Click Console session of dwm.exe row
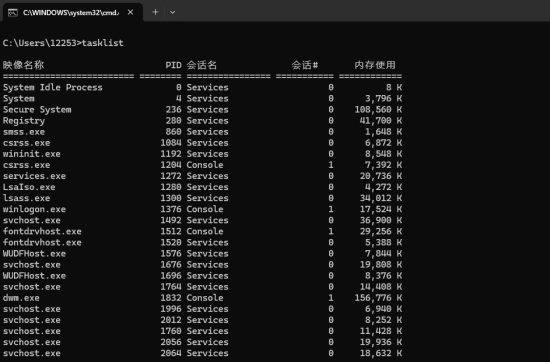Image resolution: width=550 pixels, height=363 pixels. point(205,298)
